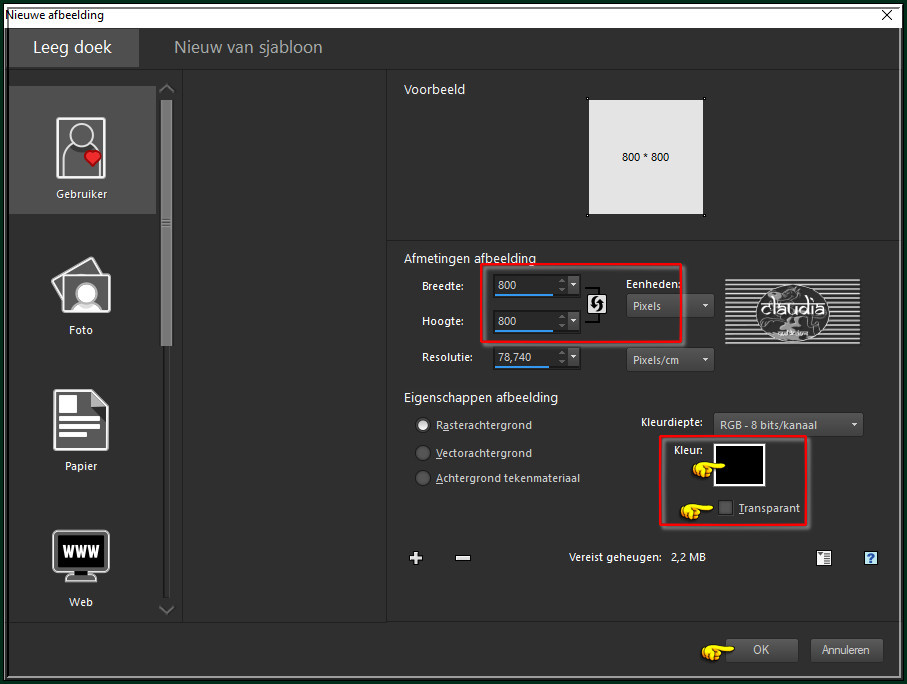The width and height of the screenshot is (907, 684).
Task: Click the category list scrollbar thumb
Action: 167,223
